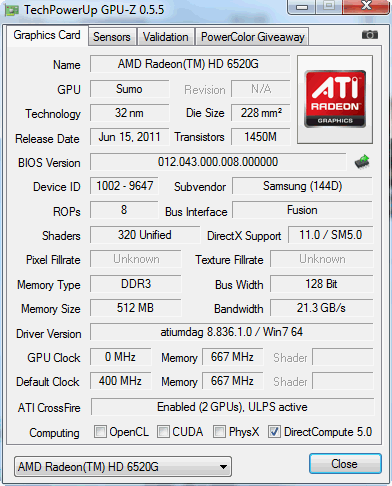The width and height of the screenshot is (392, 486).
Task: Toggle the CUDA checkbox
Action: click(163, 432)
